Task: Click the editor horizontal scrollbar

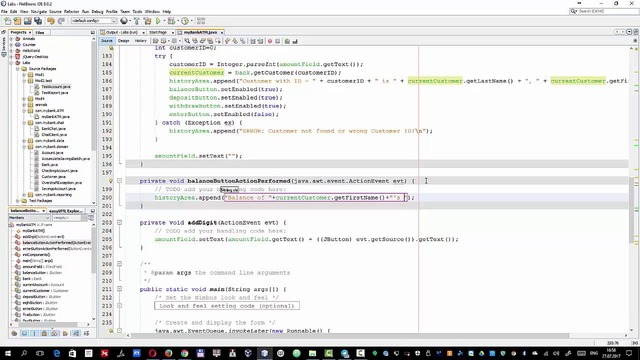Action: click(x=350, y=336)
